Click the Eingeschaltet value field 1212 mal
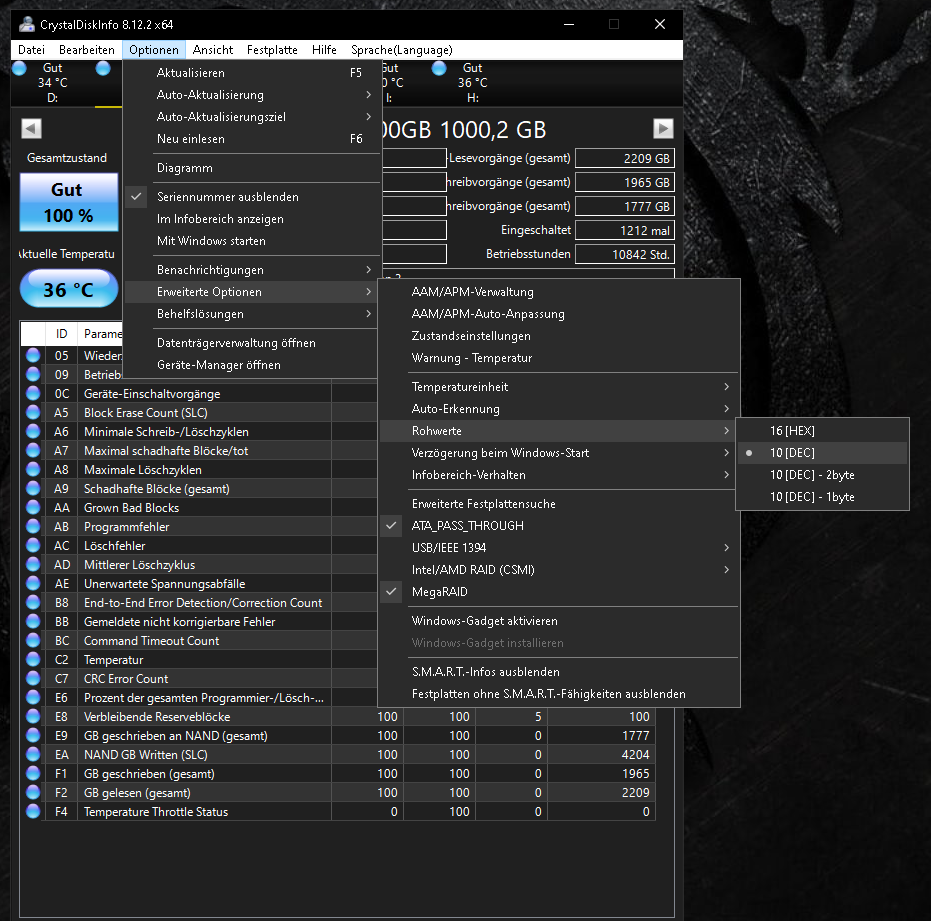The height and width of the screenshot is (921, 931). point(625,230)
